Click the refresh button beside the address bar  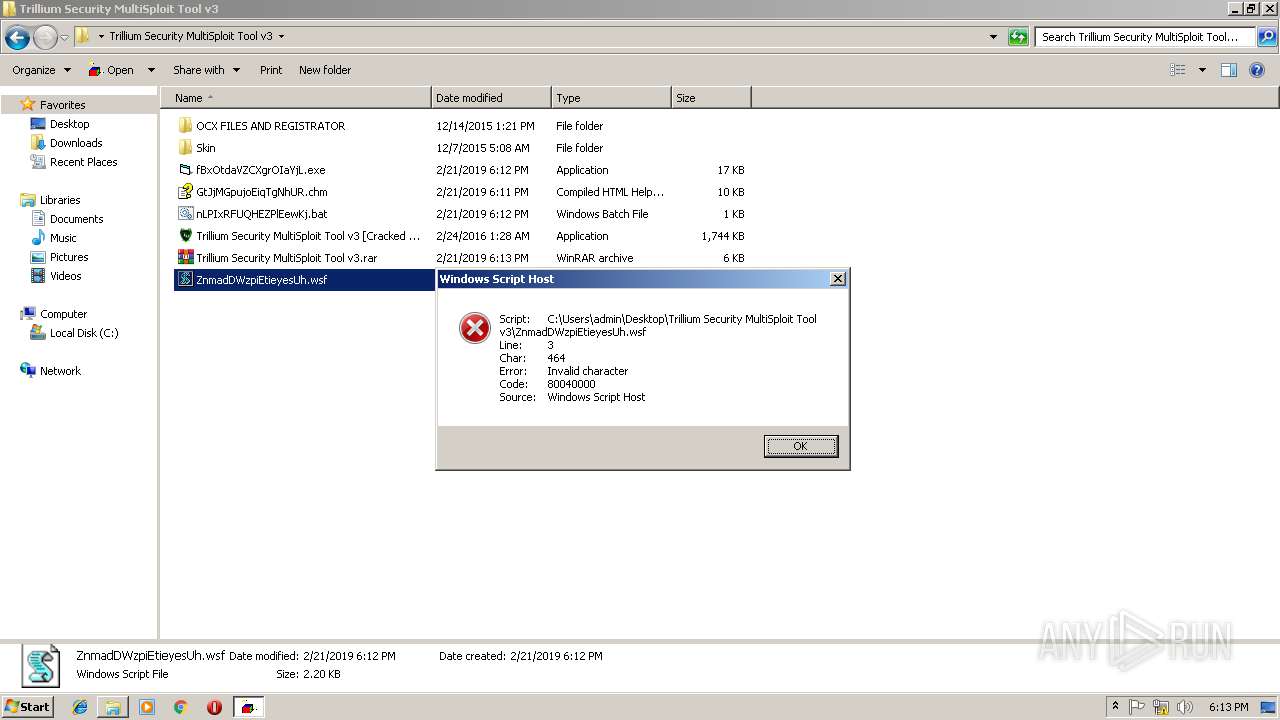point(1018,37)
